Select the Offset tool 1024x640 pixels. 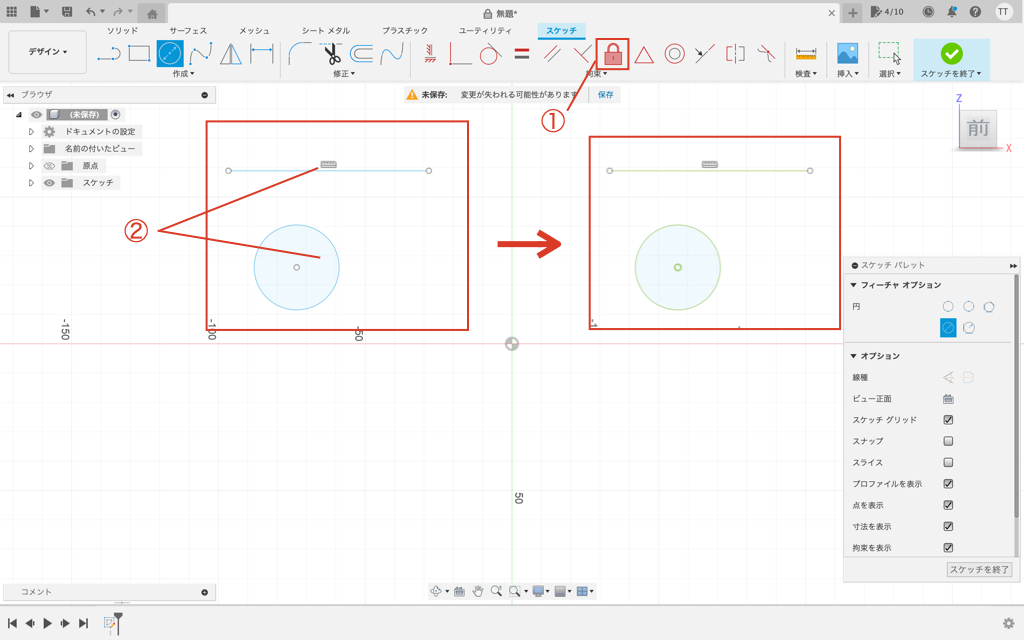pyautogui.click(x=361, y=54)
